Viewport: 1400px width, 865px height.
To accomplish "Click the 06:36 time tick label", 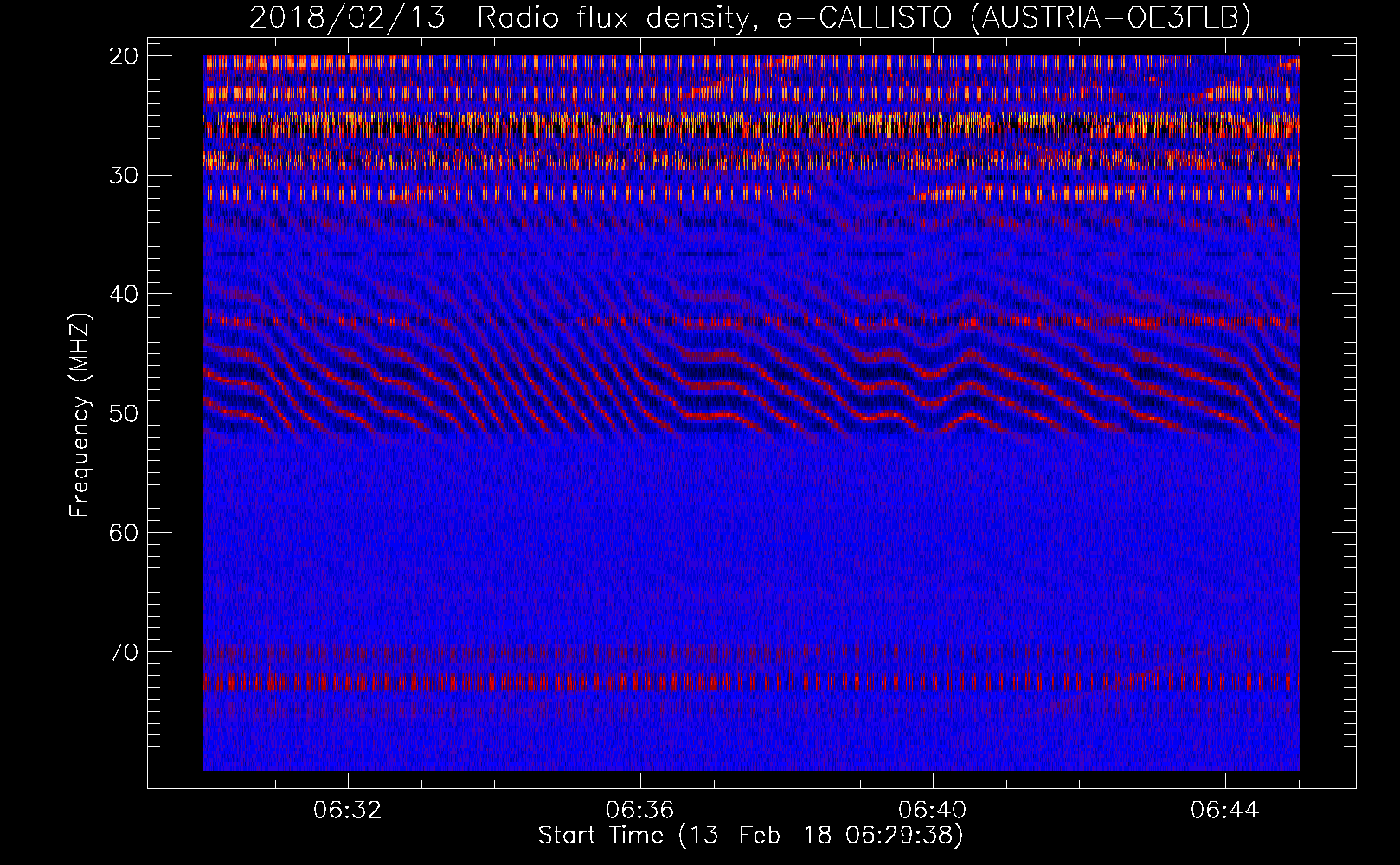I will tap(640, 811).
